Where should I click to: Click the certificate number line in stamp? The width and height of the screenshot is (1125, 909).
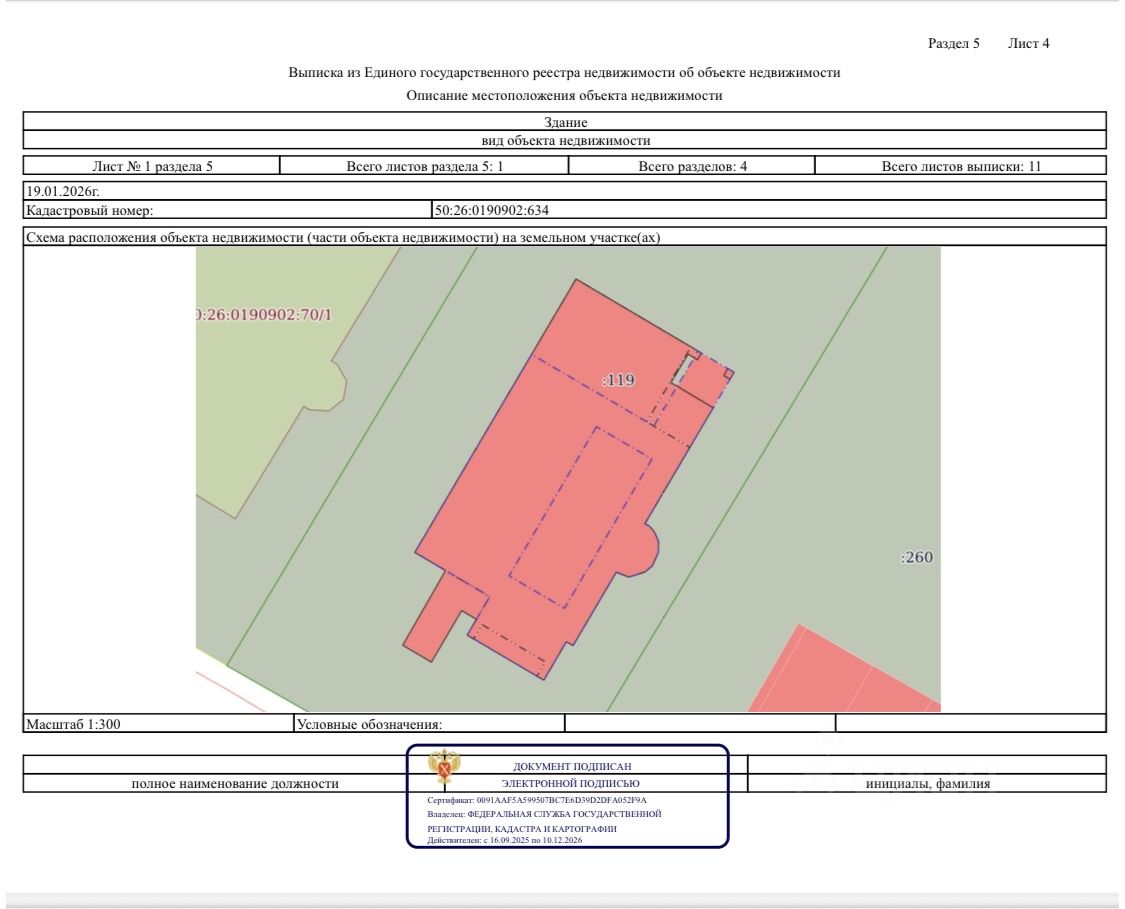537,800
